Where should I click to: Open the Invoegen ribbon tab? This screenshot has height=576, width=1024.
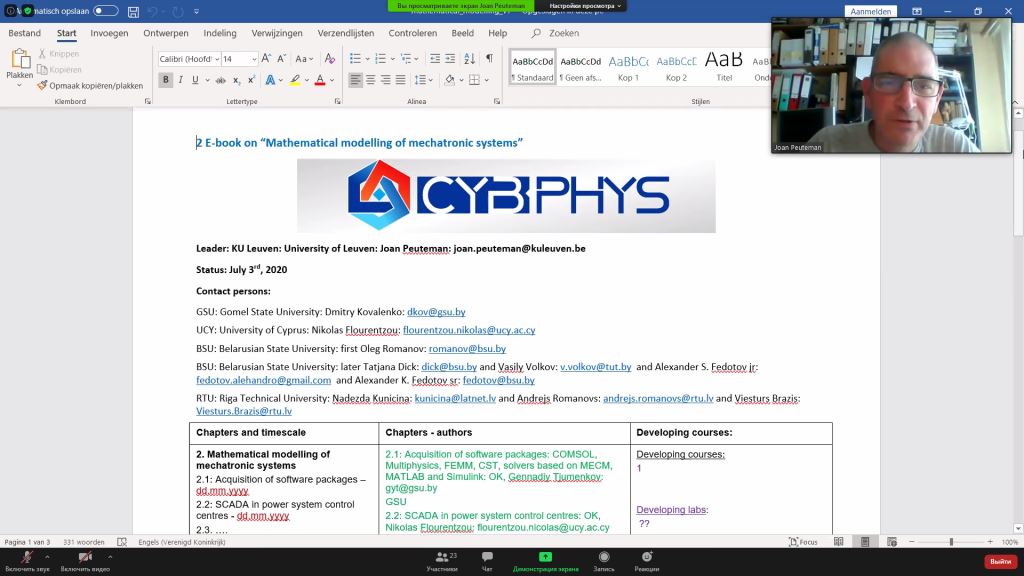point(109,33)
